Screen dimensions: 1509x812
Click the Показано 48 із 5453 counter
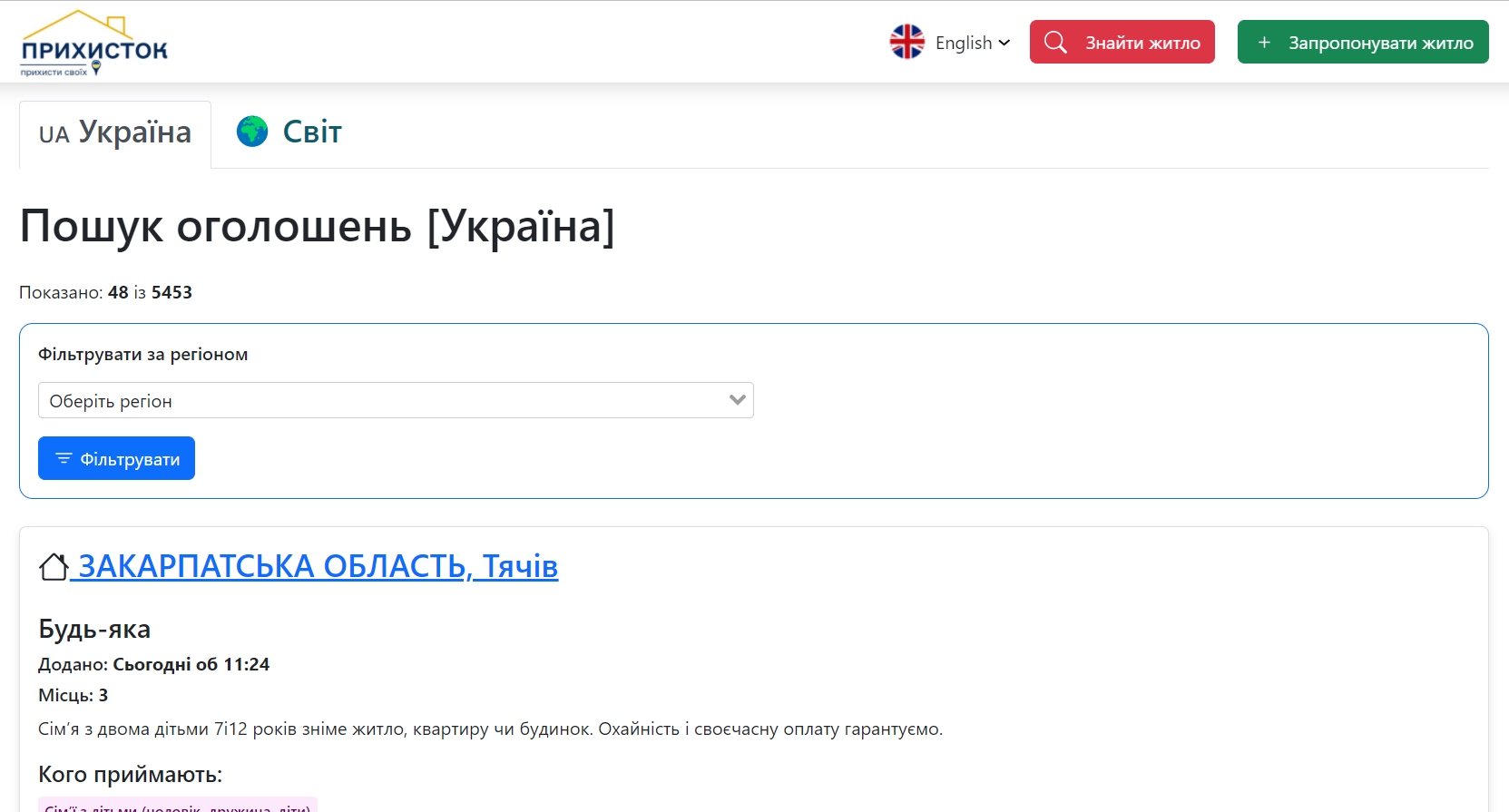coord(105,292)
